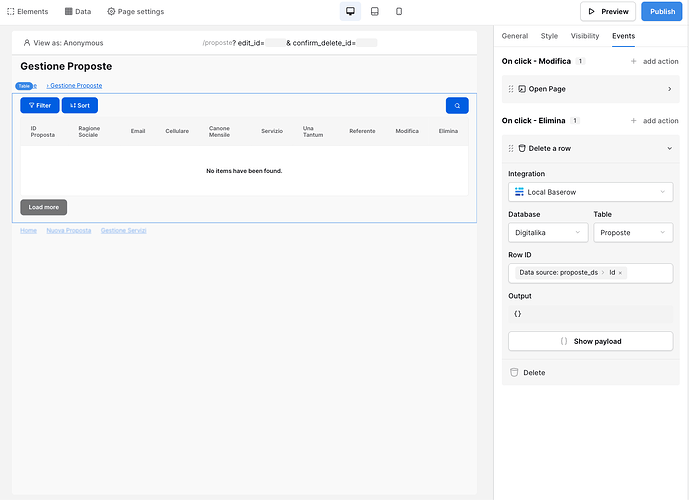This screenshot has height=500, width=689.
Task: Click the edit_id parameter field
Action: click(x=275, y=43)
